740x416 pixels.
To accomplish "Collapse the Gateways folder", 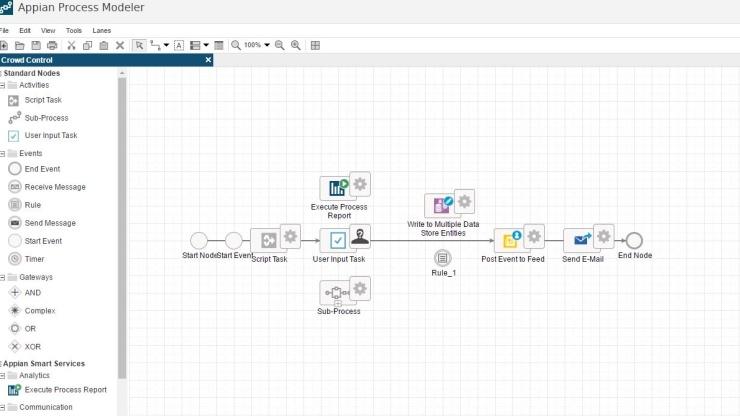I will click(2, 278).
